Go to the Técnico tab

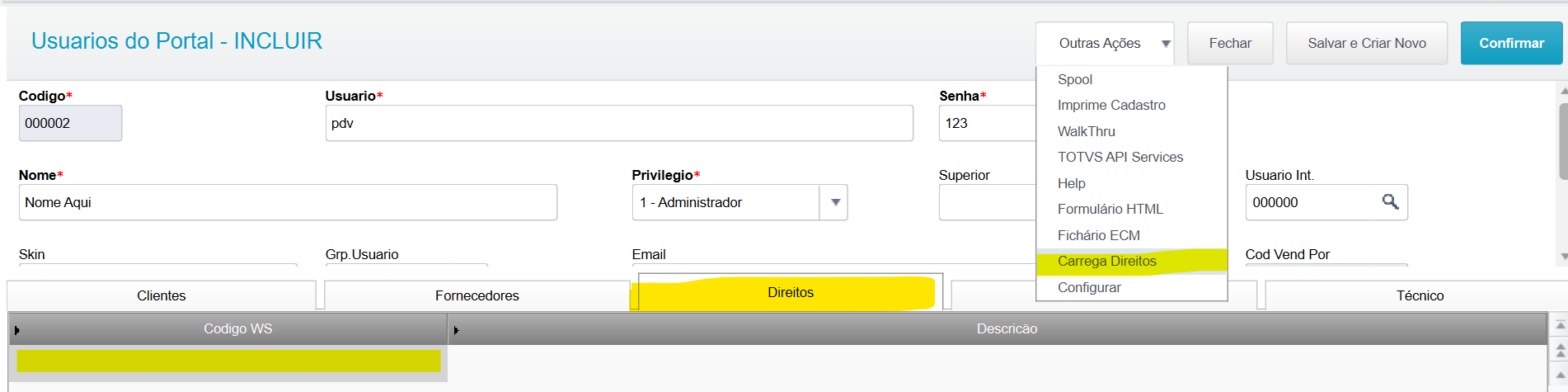point(1419,296)
